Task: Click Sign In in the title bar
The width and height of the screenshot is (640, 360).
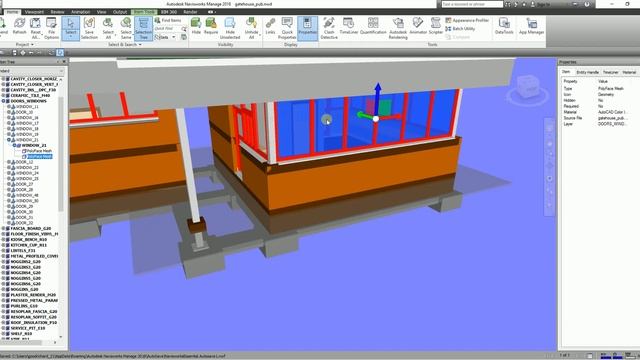Action: (x=543, y=4)
